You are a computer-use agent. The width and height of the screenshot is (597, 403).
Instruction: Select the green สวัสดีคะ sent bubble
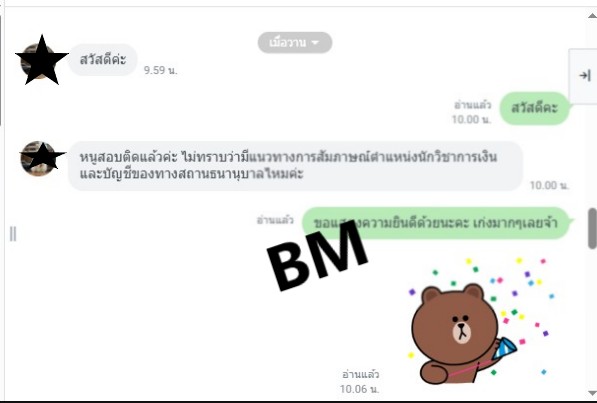[x=534, y=108]
